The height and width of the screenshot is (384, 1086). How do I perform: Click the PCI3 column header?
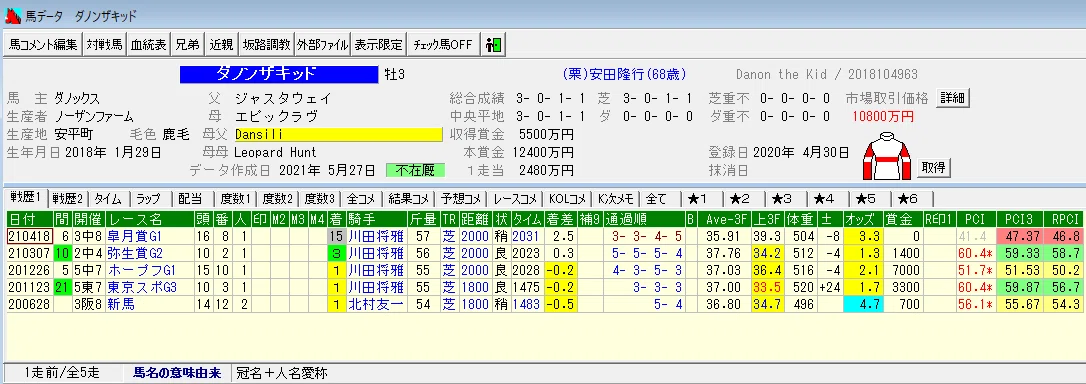click(1020, 220)
